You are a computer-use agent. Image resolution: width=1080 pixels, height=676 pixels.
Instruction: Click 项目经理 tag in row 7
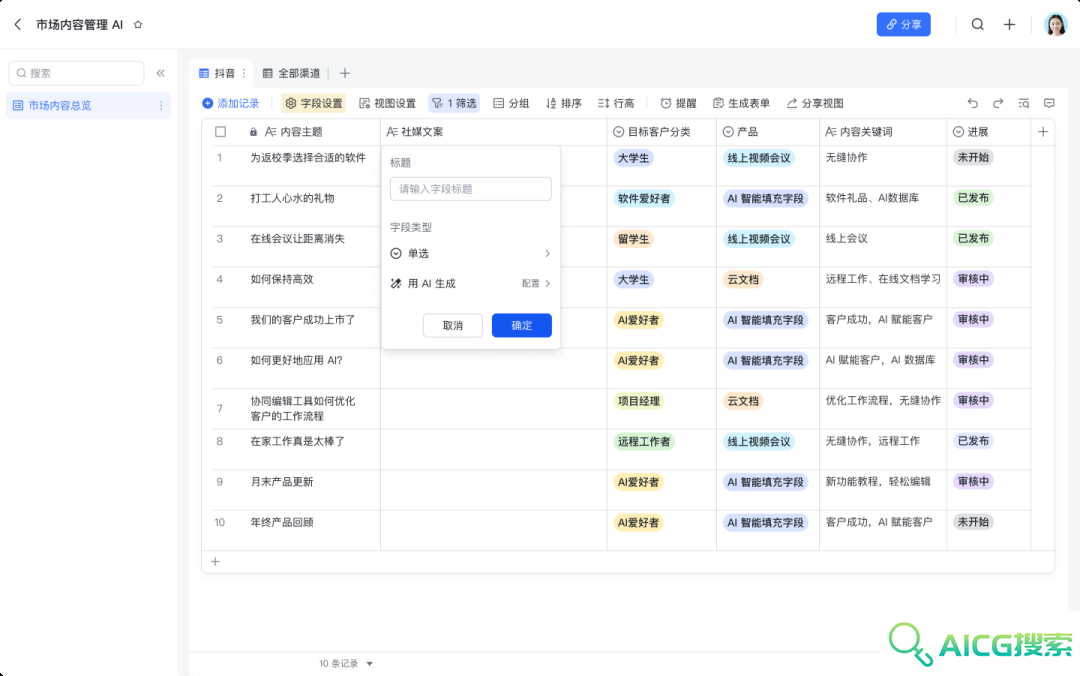(638, 401)
